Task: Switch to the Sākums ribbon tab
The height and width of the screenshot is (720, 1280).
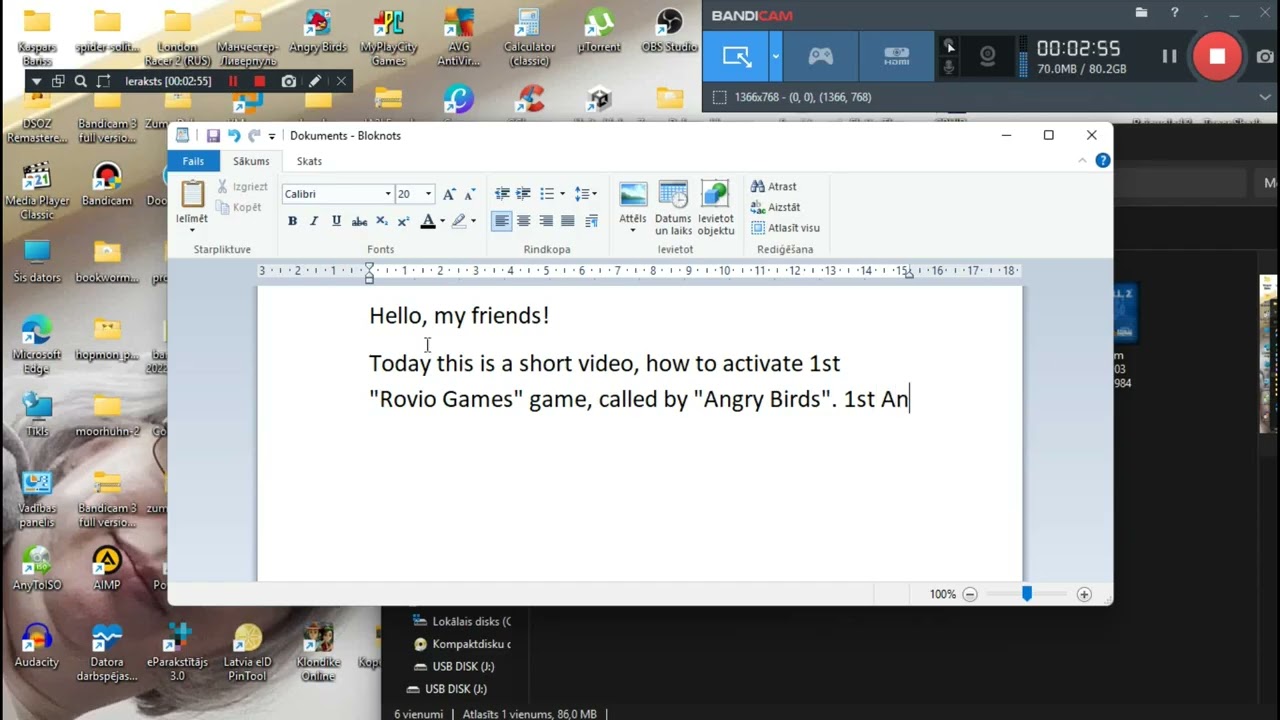Action: pos(251,161)
